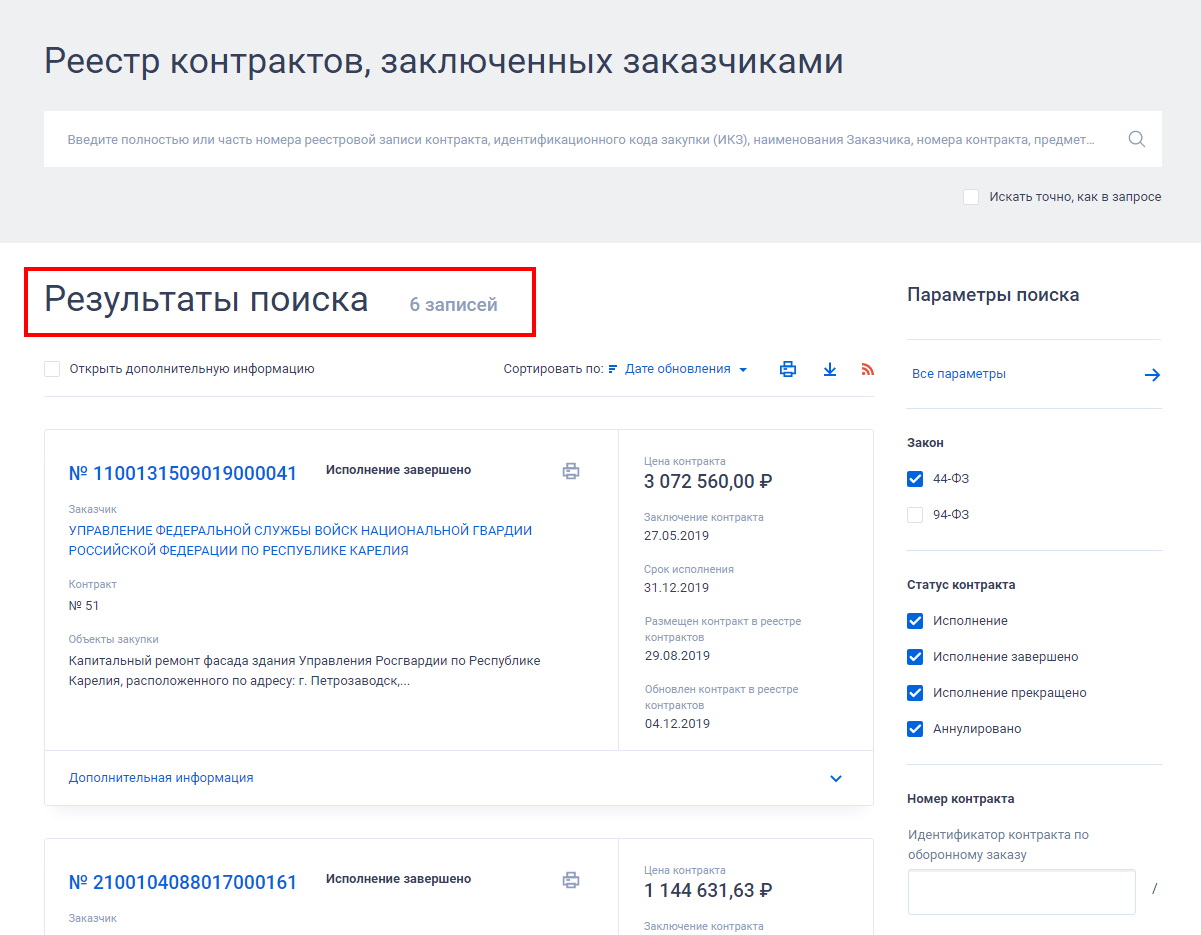Check Открыть дополнительную информацию
The image size is (1201, 935).
tap(52, 369)
